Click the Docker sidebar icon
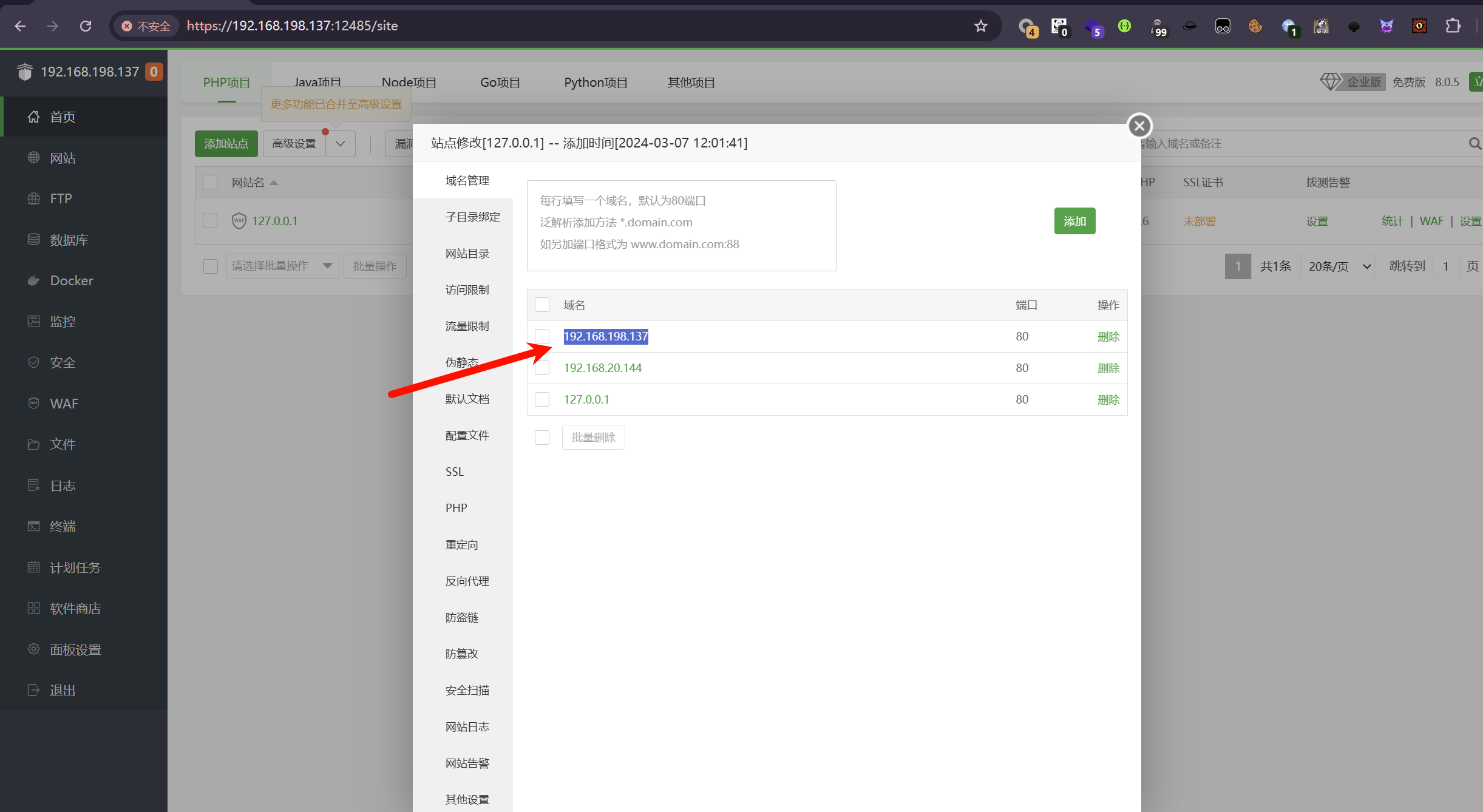1483x812 pixels. click(x=34, y=280)
